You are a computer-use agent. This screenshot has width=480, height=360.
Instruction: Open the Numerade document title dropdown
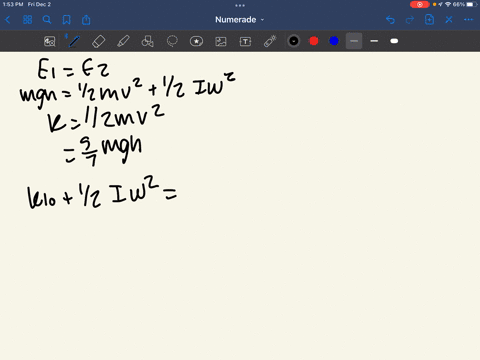coord(239,20)
